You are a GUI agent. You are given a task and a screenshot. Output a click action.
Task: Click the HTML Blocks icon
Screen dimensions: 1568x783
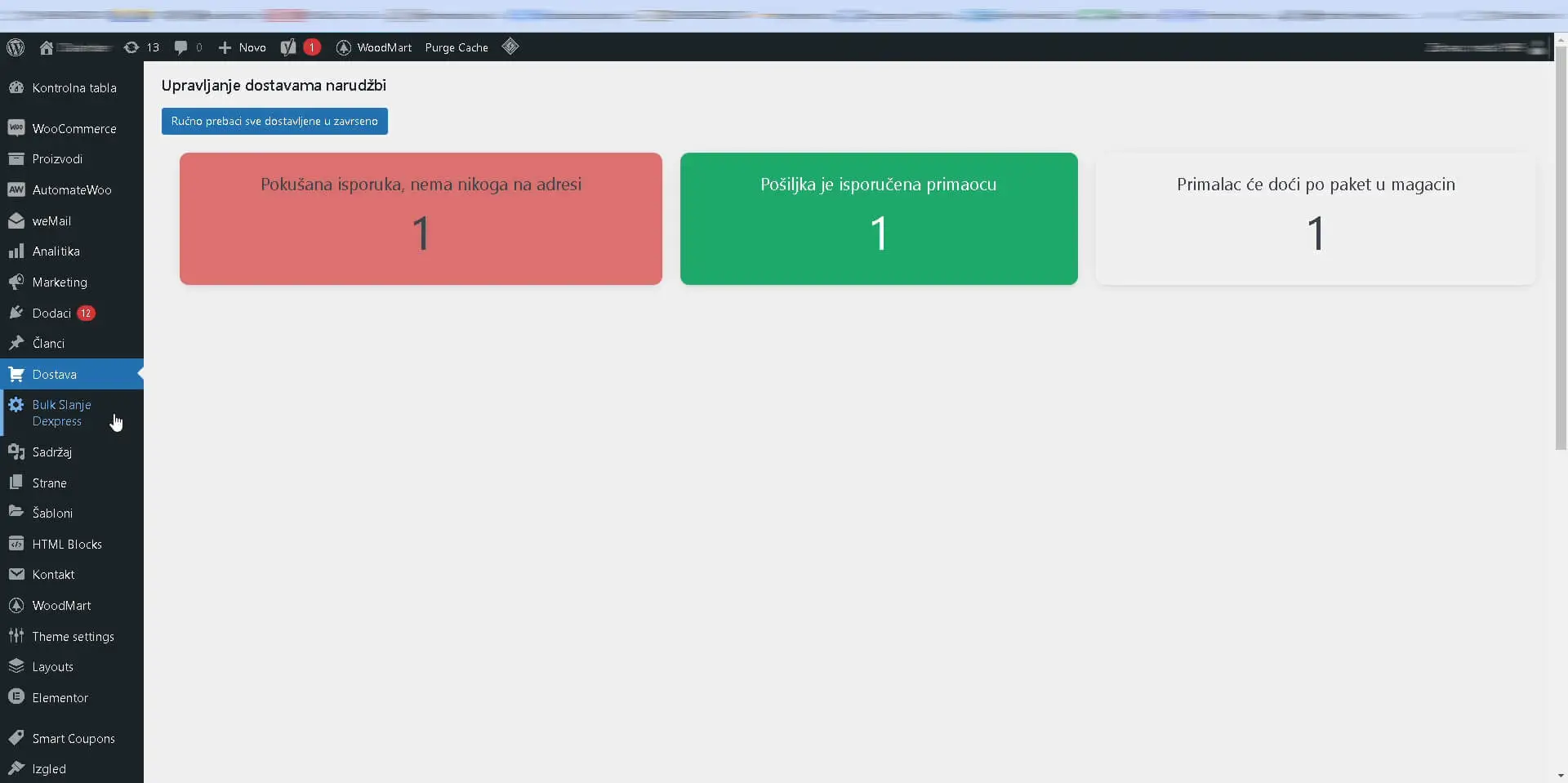(16, 544)
